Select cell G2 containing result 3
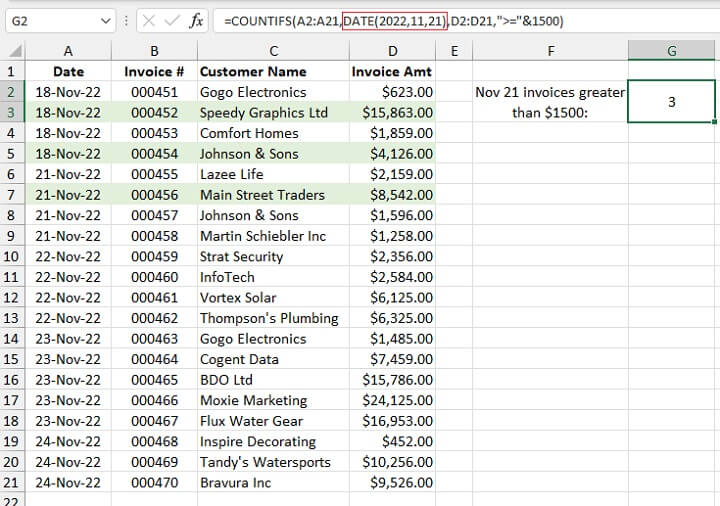720x506 pixels. [x=672, y=102]
